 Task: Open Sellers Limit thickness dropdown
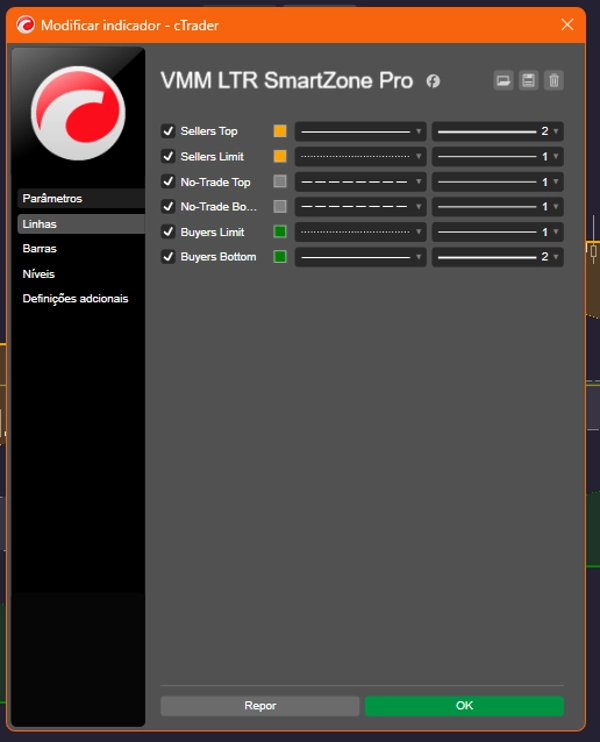point(498,157)
